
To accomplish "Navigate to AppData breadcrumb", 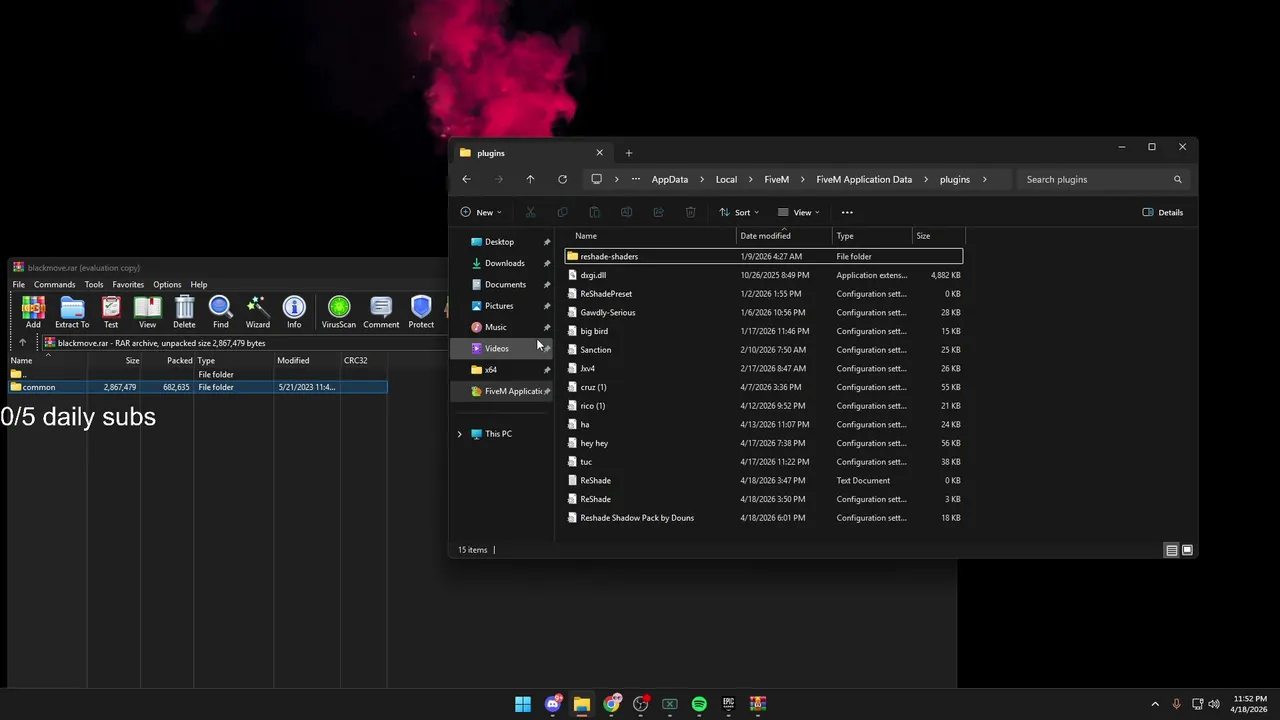I will [x=669, y=179].
